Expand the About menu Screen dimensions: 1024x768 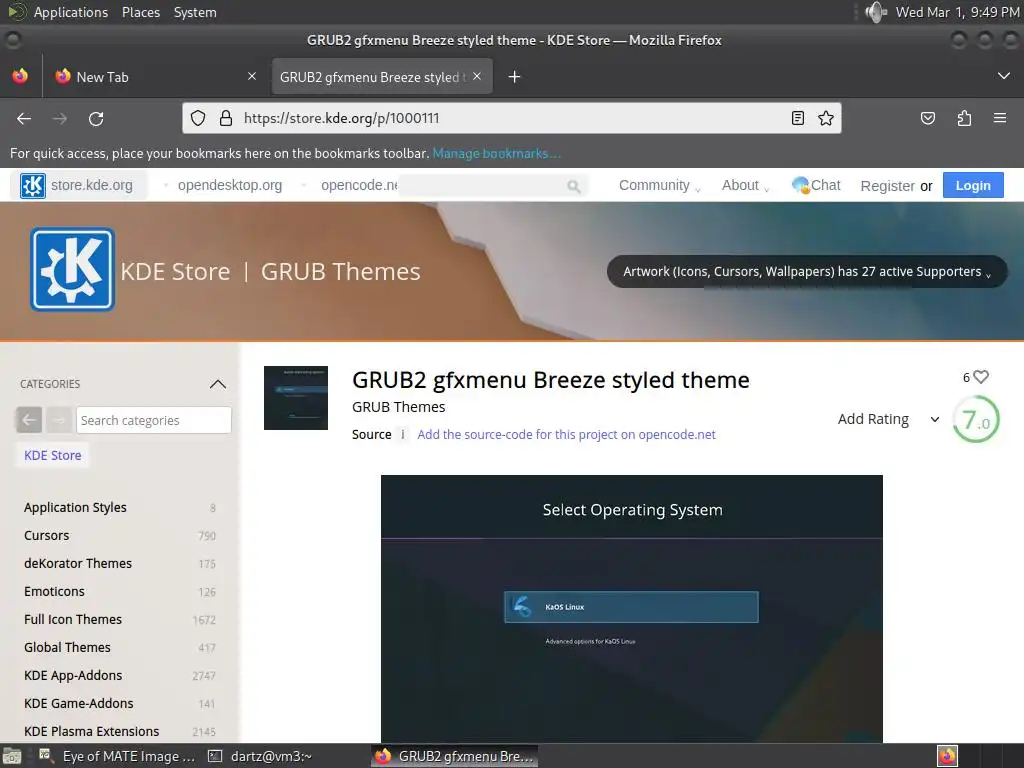pos(745,185)
